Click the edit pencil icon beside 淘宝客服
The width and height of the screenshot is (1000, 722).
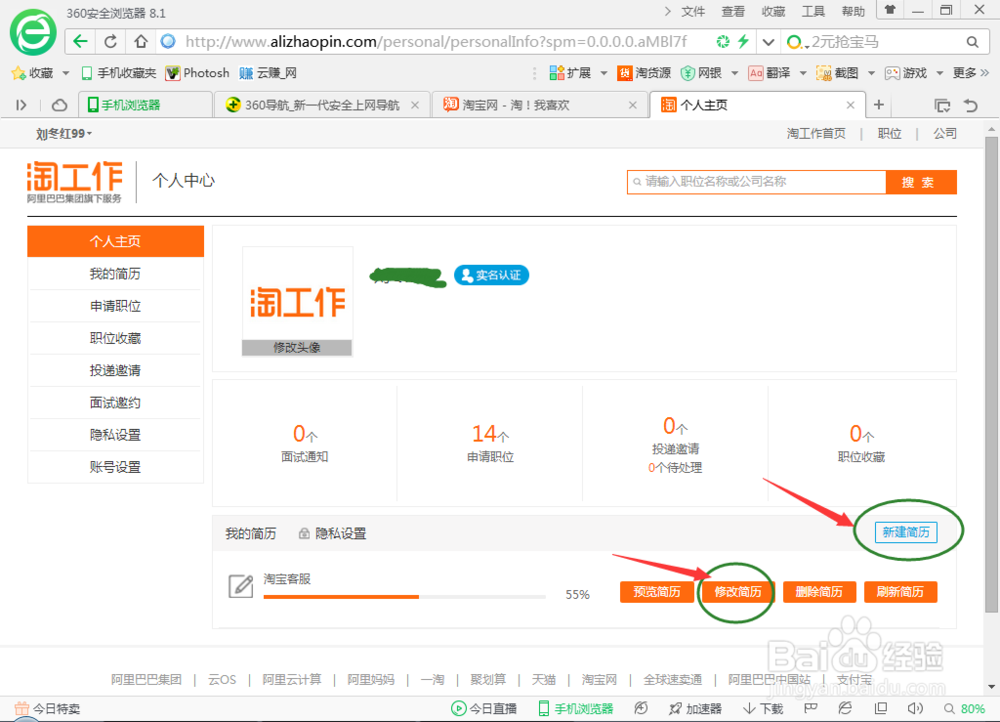(241, 586)
